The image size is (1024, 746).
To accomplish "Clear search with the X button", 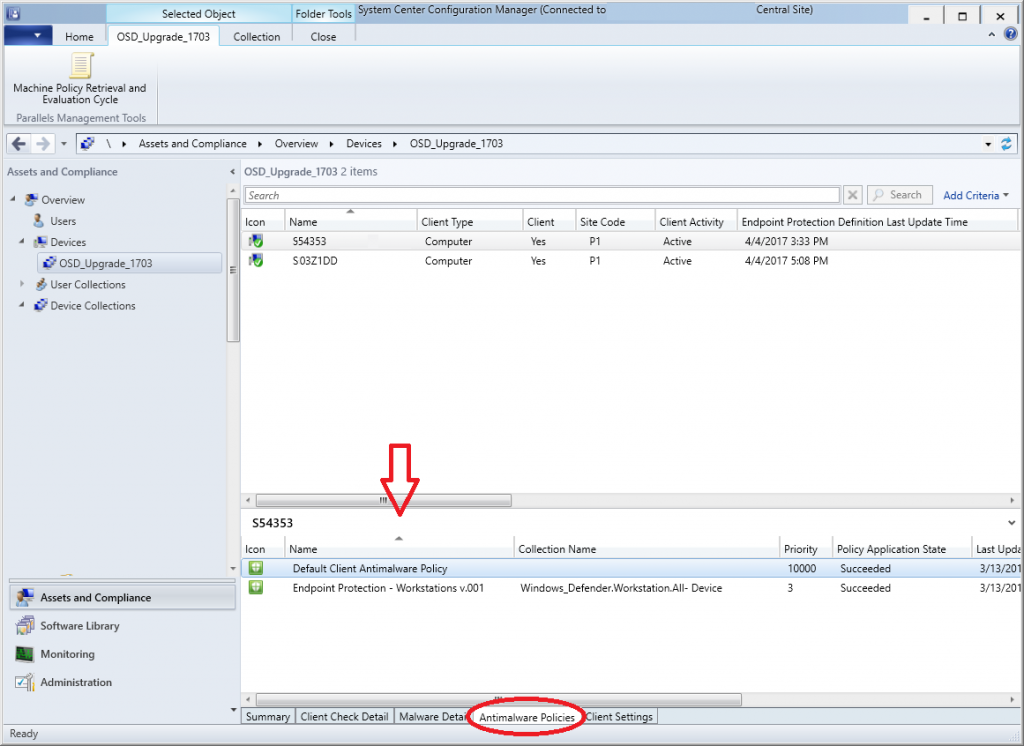I will pyautogui.click(x=852, y=195).
